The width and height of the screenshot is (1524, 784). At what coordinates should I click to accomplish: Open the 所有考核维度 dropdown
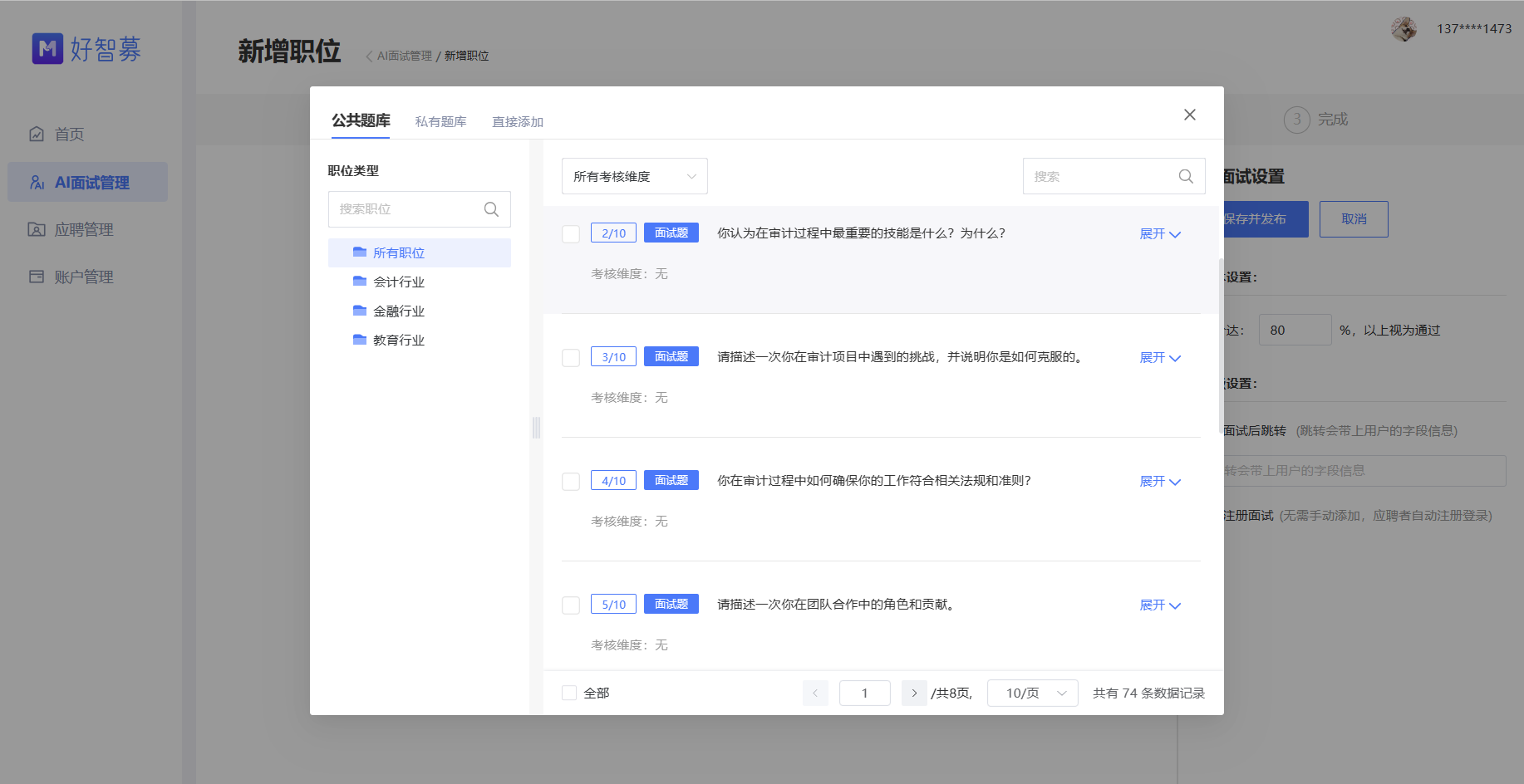coord(634,176)
